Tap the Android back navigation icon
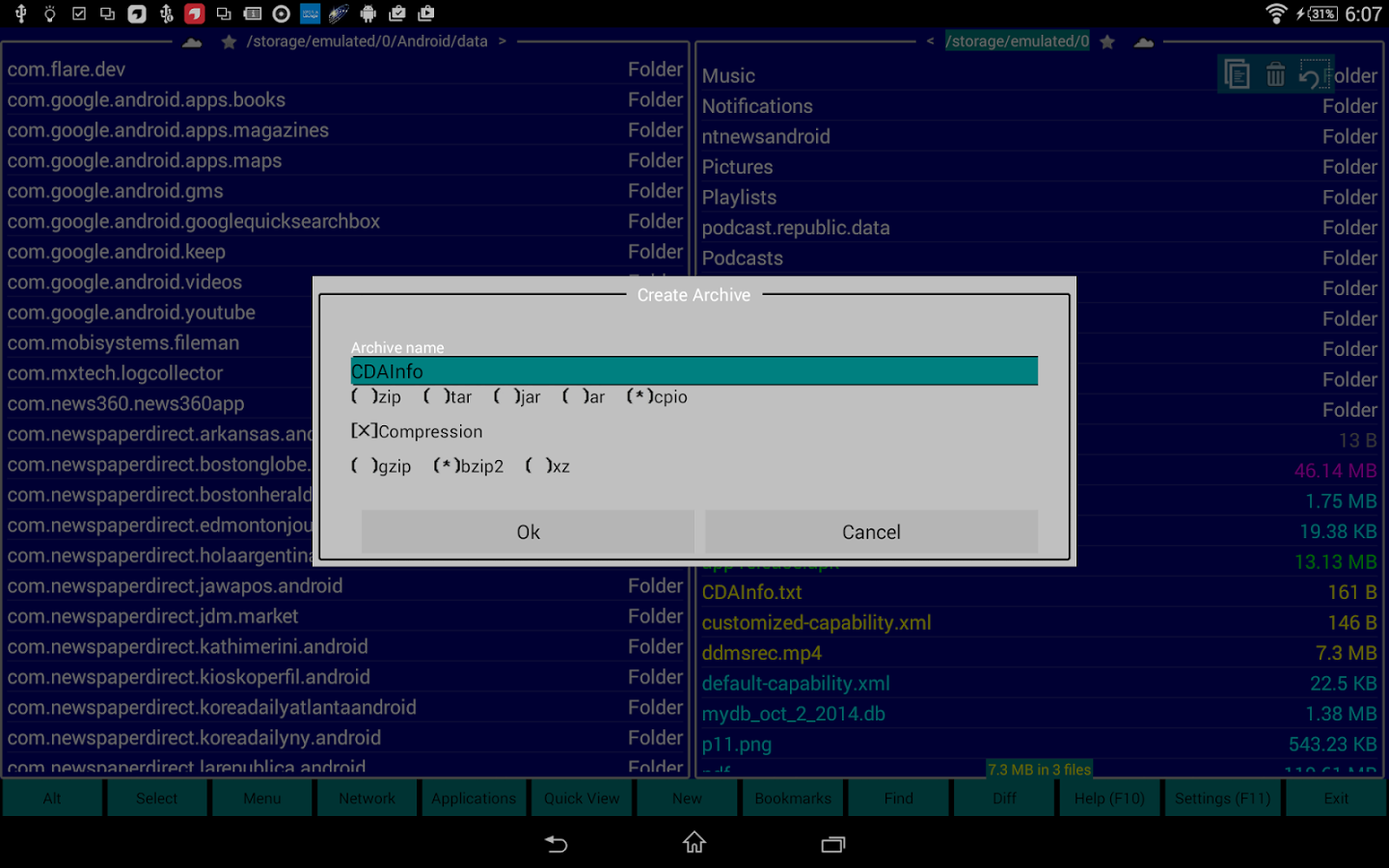The width and height of the screenshot is (1389, 868). coord(557,844)
